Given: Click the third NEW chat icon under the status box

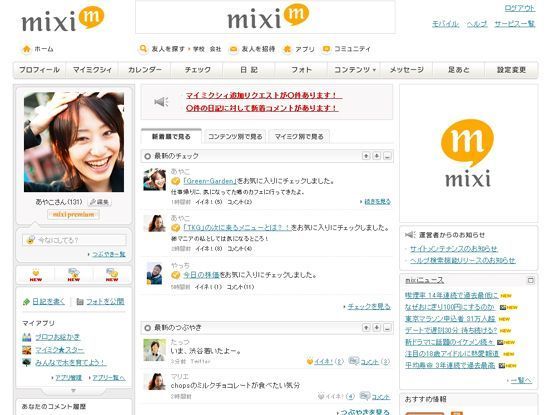Looking at the screenshot, I should 112,275.
